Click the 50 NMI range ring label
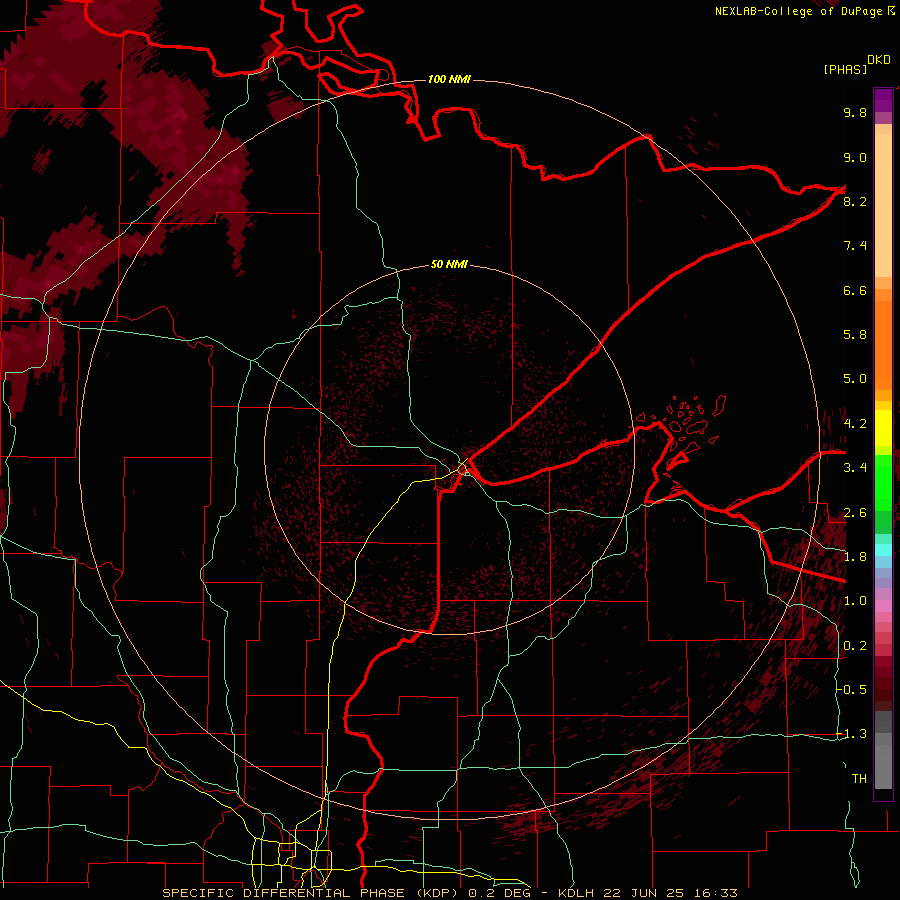The image size is (900, 900). click(x=449, y=264)
